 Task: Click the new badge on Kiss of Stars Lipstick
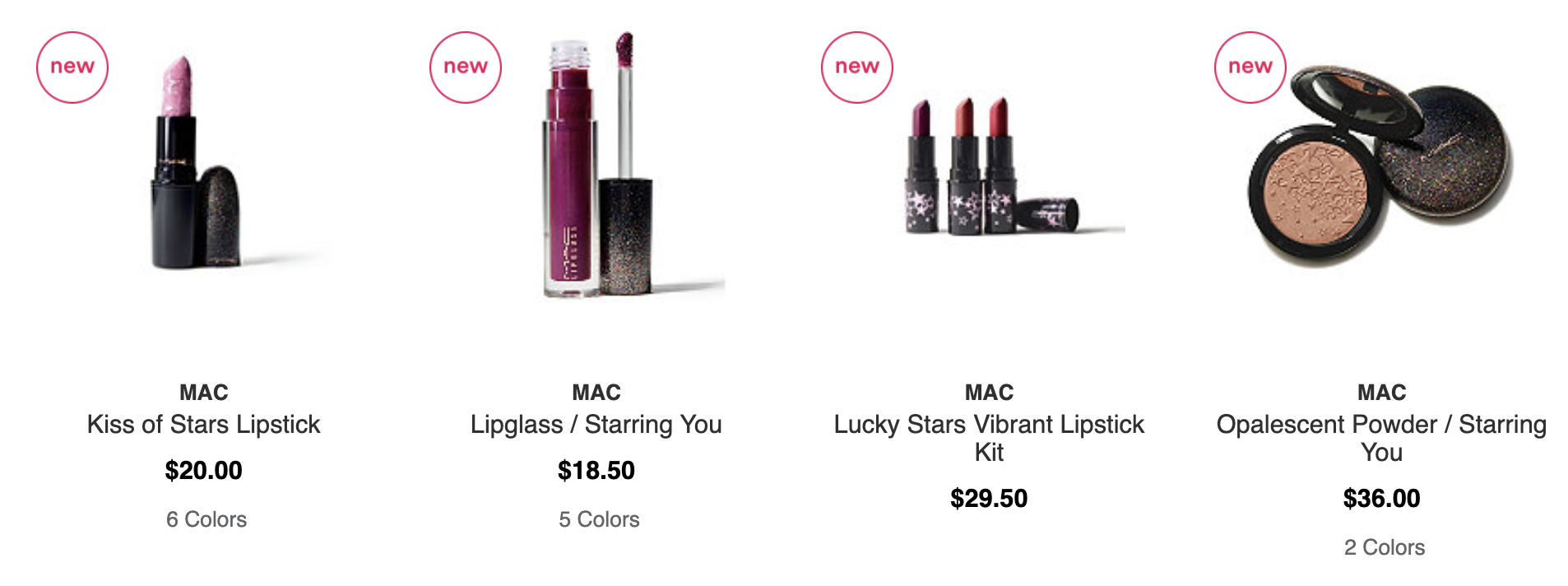[72, 67]
